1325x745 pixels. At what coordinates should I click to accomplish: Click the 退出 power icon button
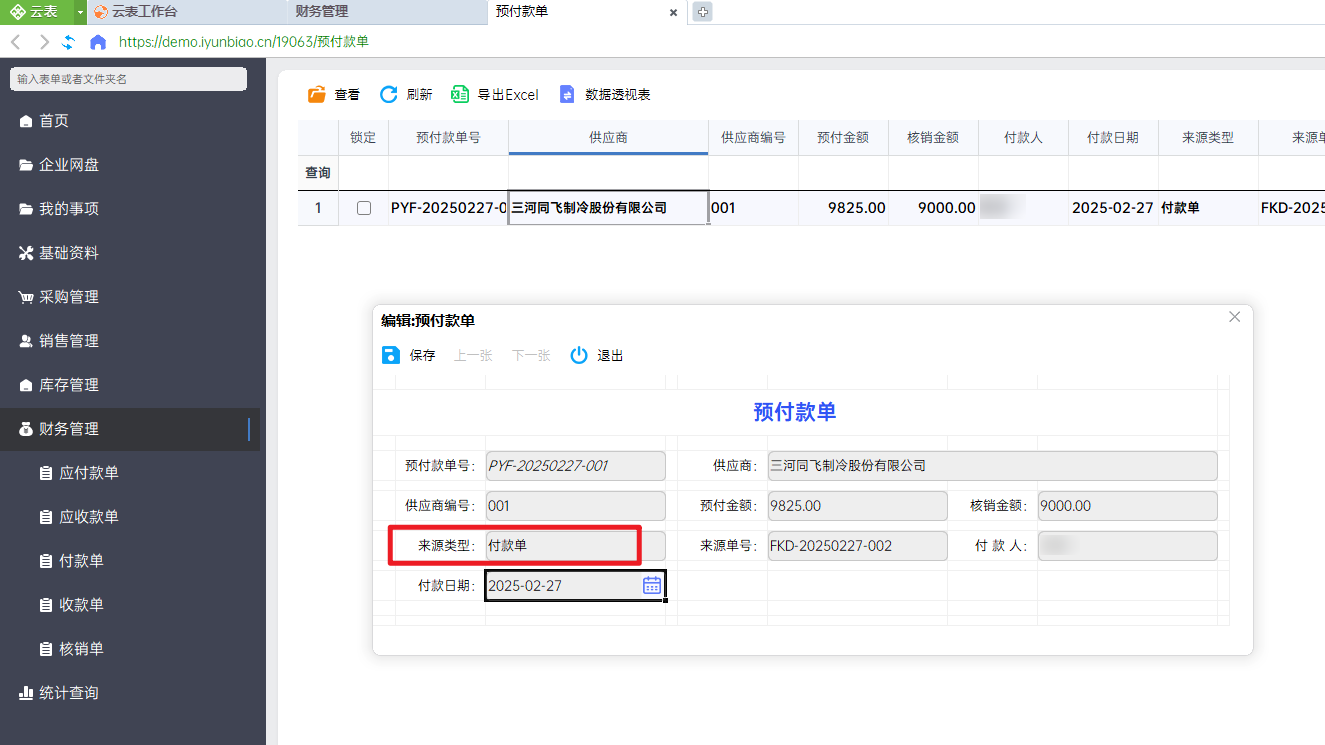pyautogui.click(x=597, y=355)
